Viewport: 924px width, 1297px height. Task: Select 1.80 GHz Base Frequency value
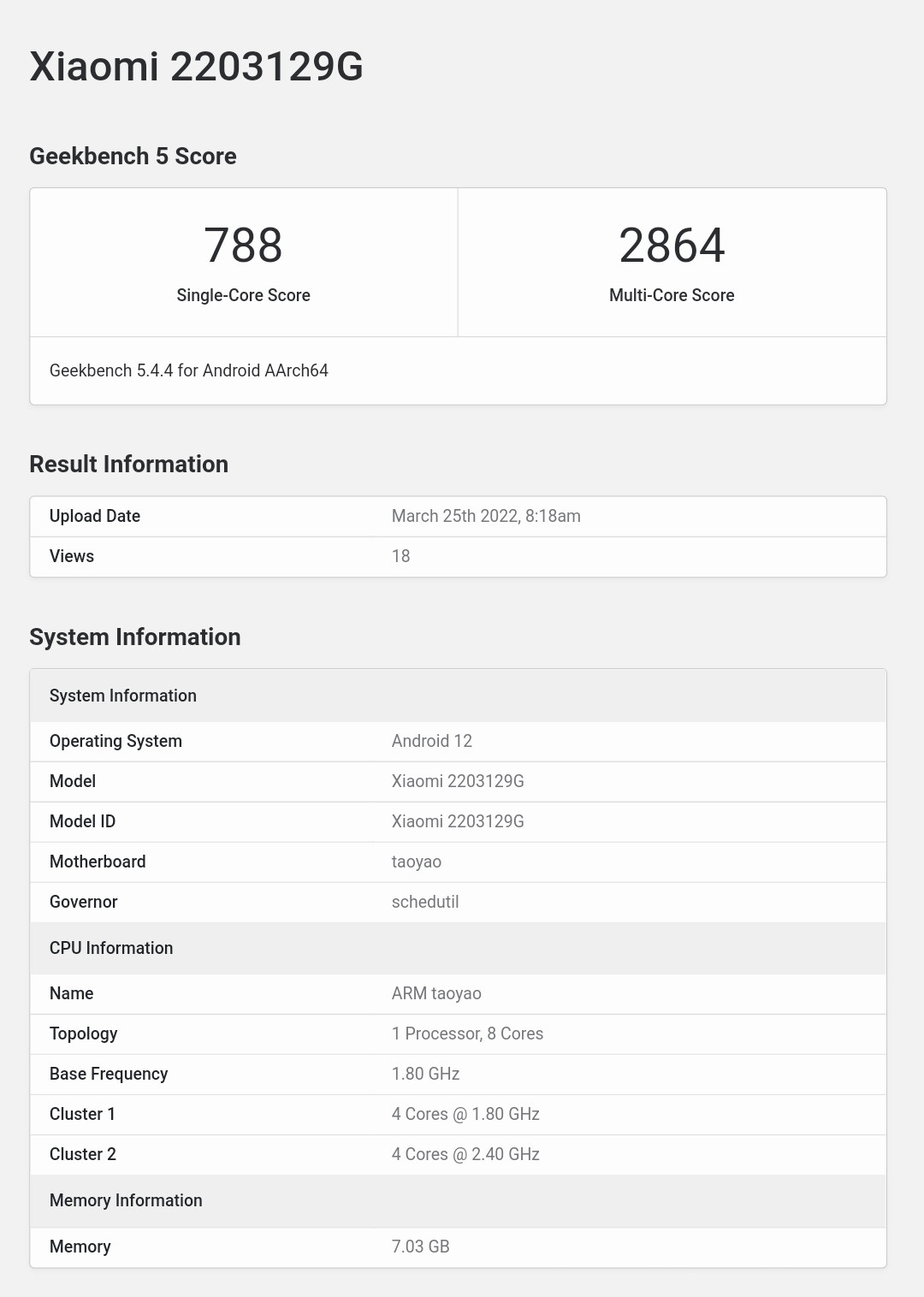[426, 1074]
